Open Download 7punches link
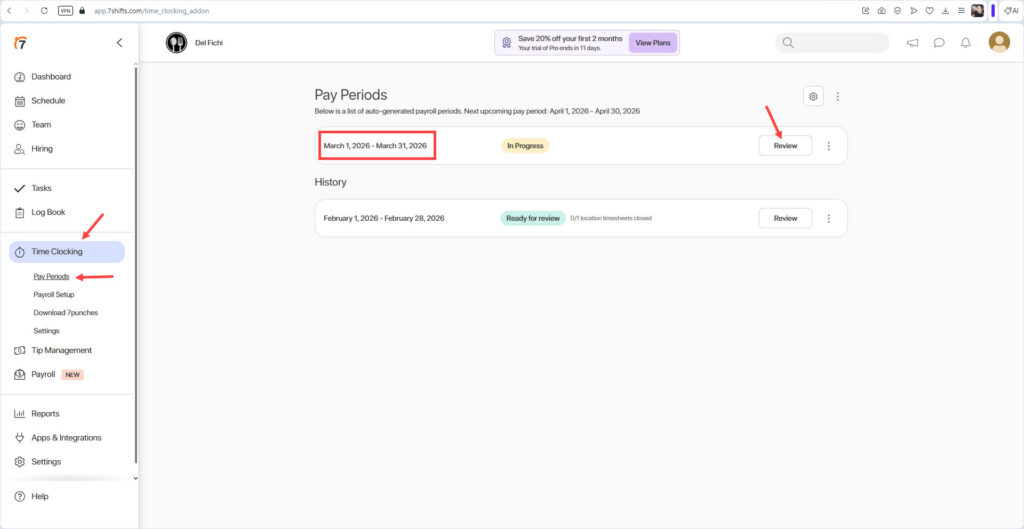This screenshot has height=529, width=1024. tap(65, 313)
